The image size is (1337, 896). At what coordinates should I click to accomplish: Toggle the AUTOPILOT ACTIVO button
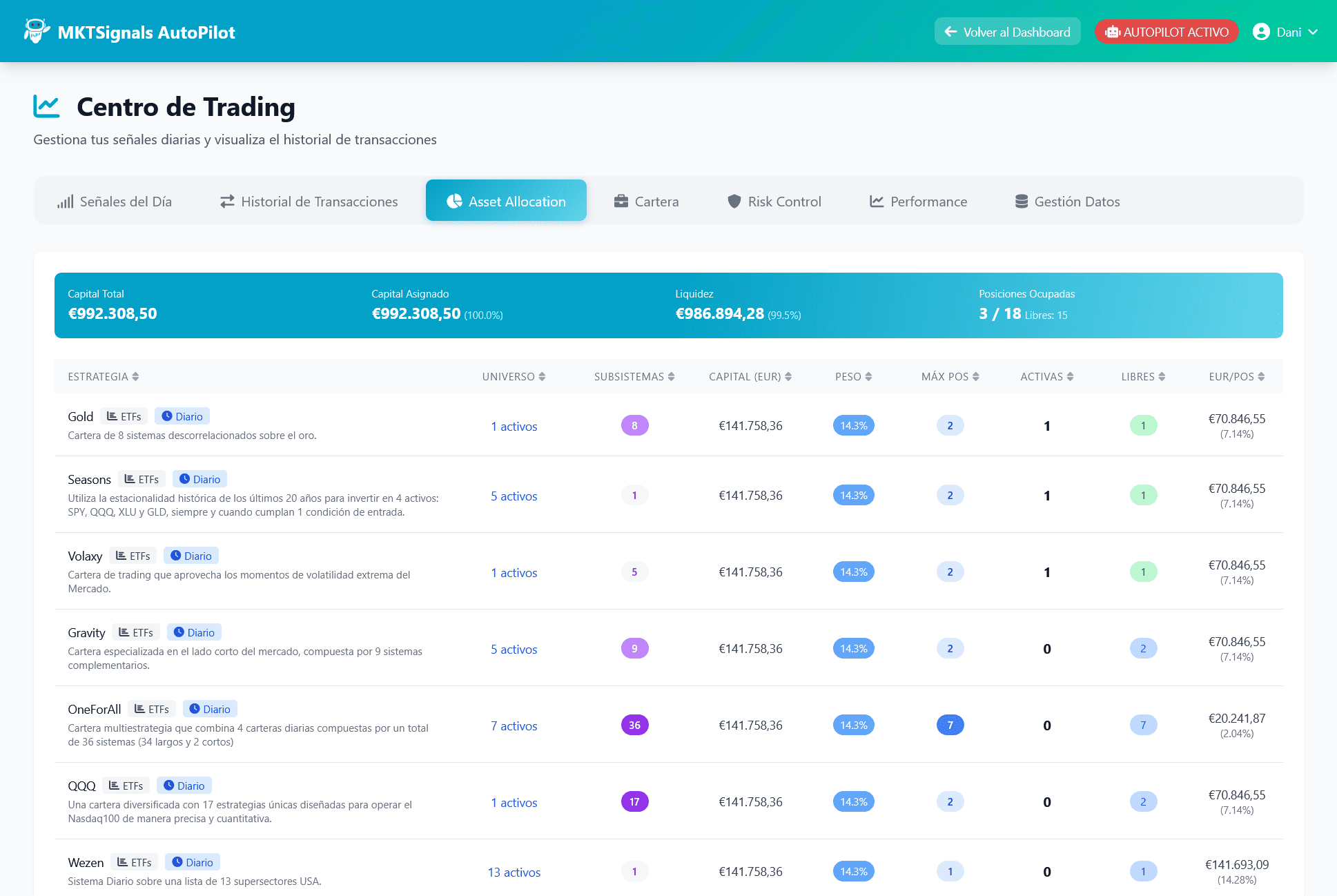(x=1167, y=32)
